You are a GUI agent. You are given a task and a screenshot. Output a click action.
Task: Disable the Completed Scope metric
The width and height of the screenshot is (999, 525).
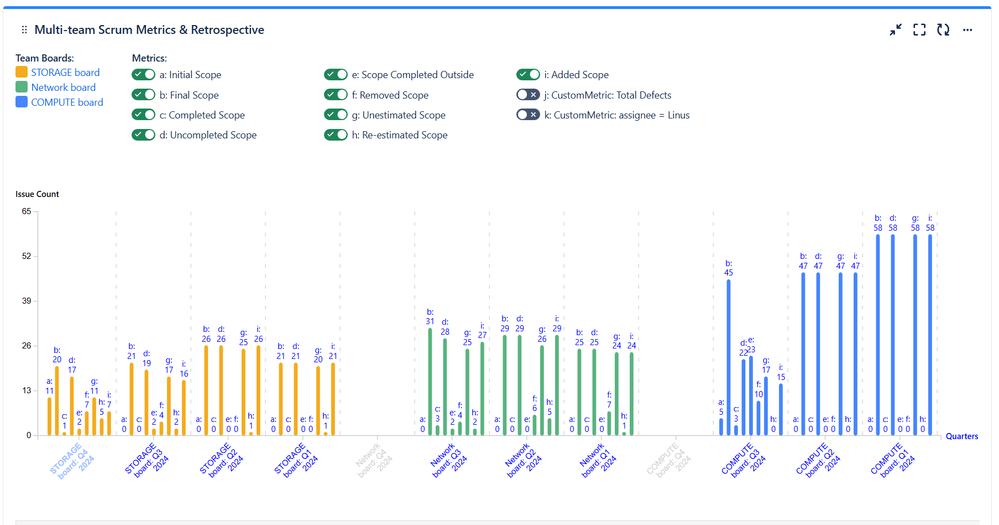tap(143, 115)
